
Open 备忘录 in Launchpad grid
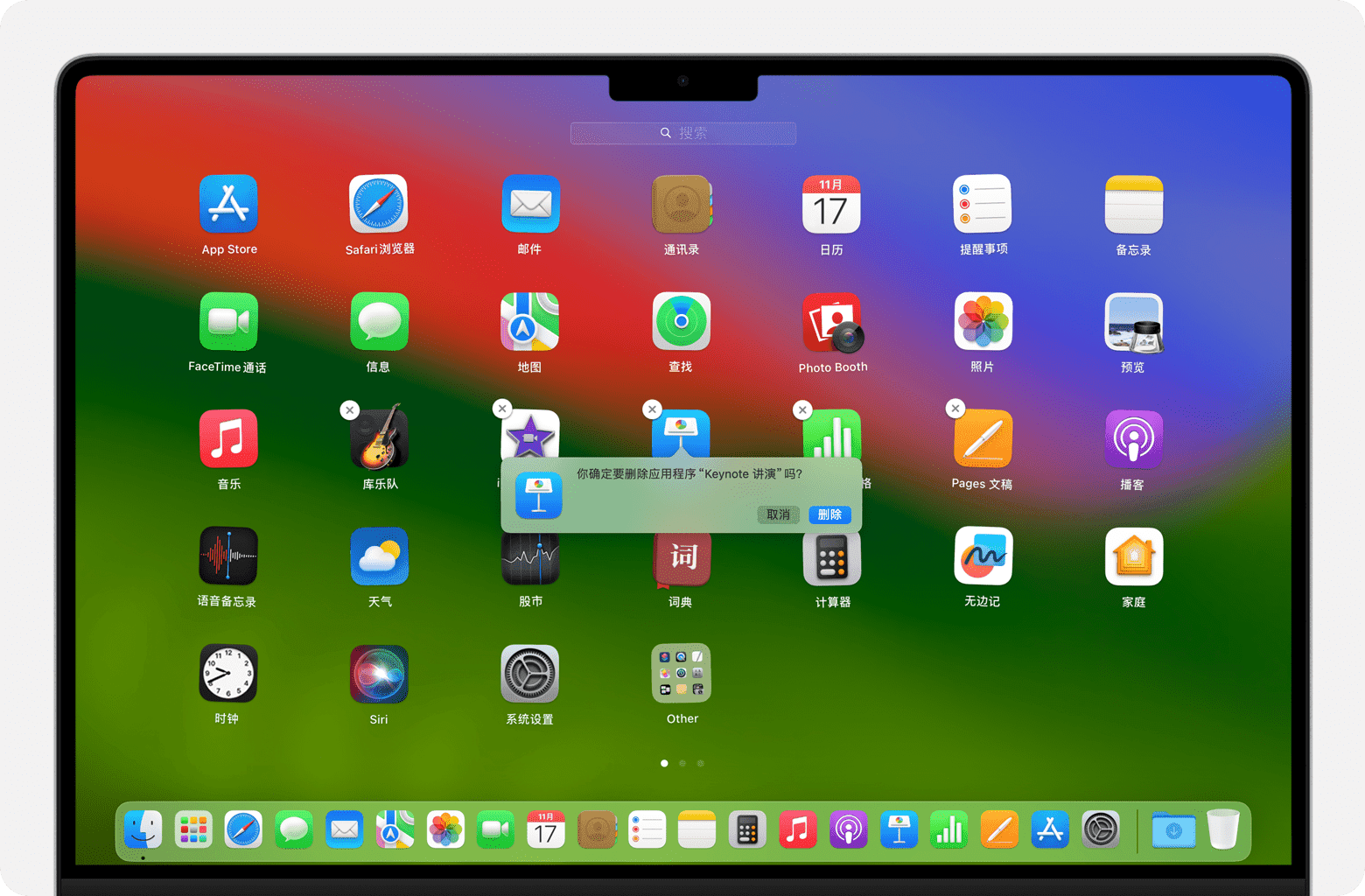(1134, 204)
